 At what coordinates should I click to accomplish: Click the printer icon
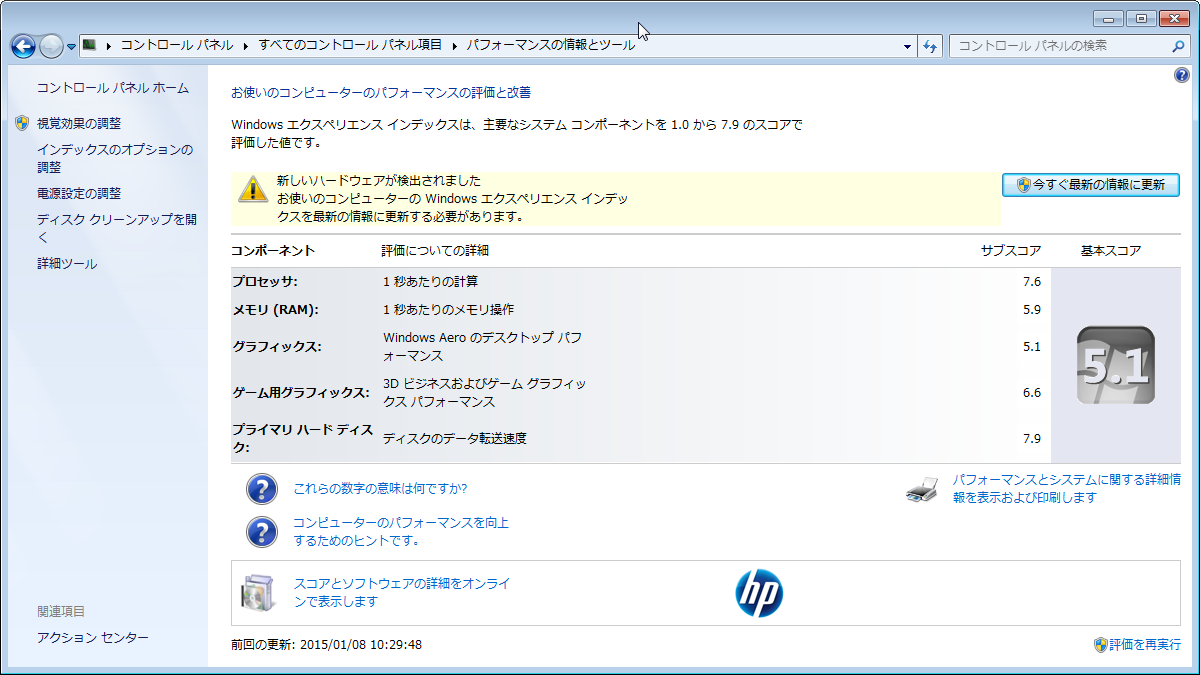point(922,489)
